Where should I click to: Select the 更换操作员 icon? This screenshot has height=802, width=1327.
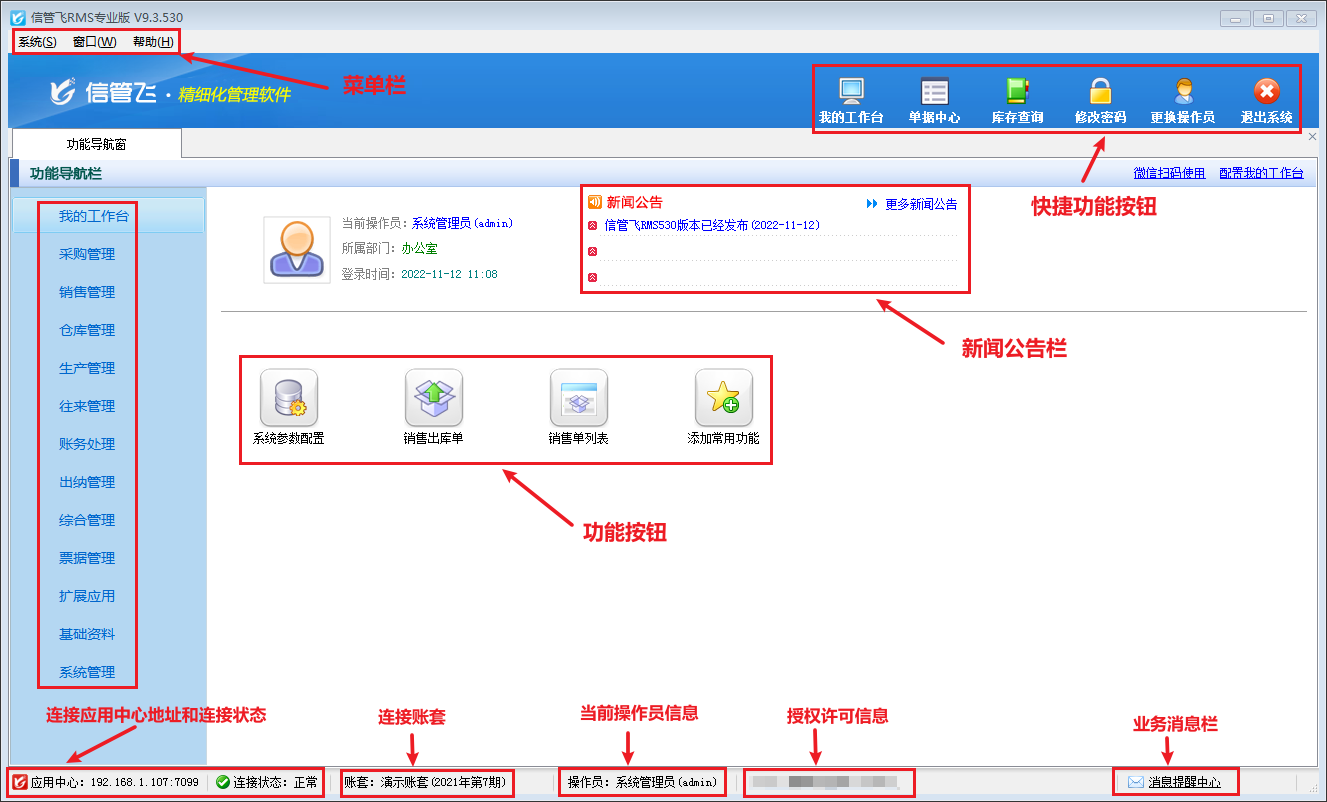pos(1183,93)
